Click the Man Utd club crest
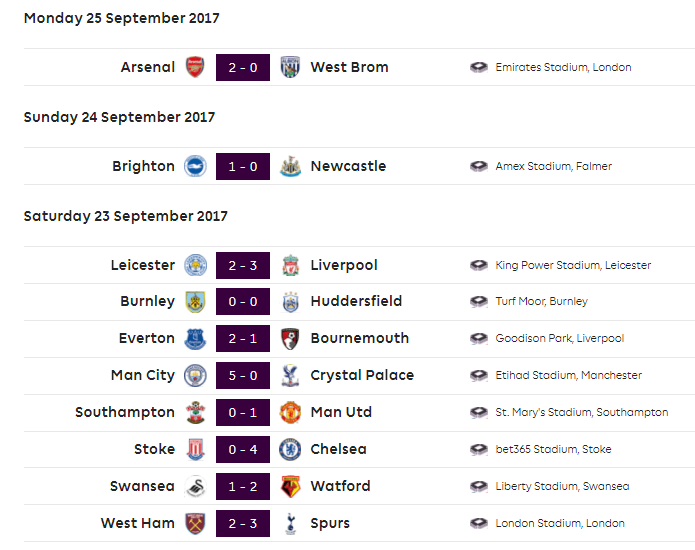Image resolution: width=695 pixels, height=550 pixels. [x=290, y=412]
